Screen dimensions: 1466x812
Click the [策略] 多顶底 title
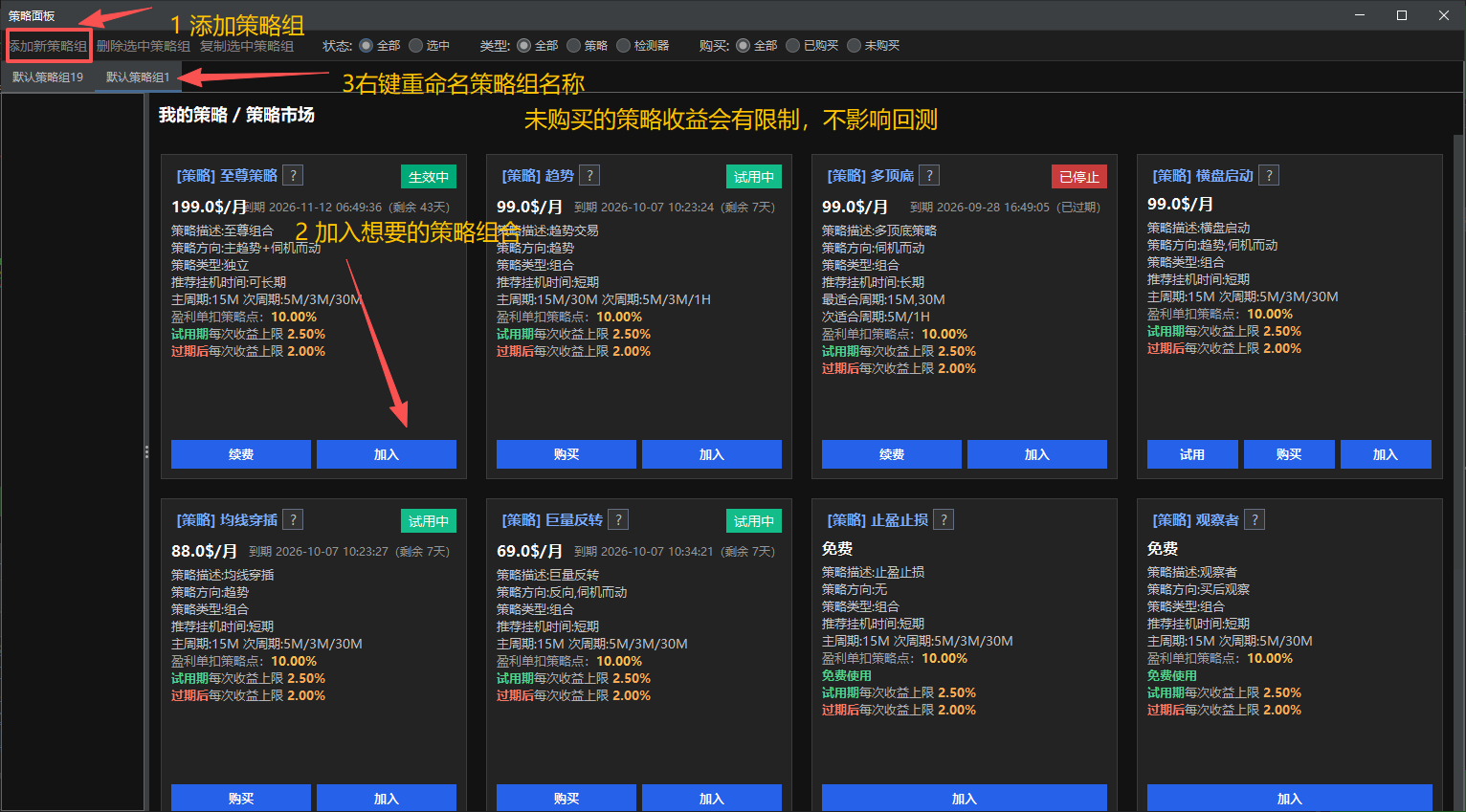870,176
